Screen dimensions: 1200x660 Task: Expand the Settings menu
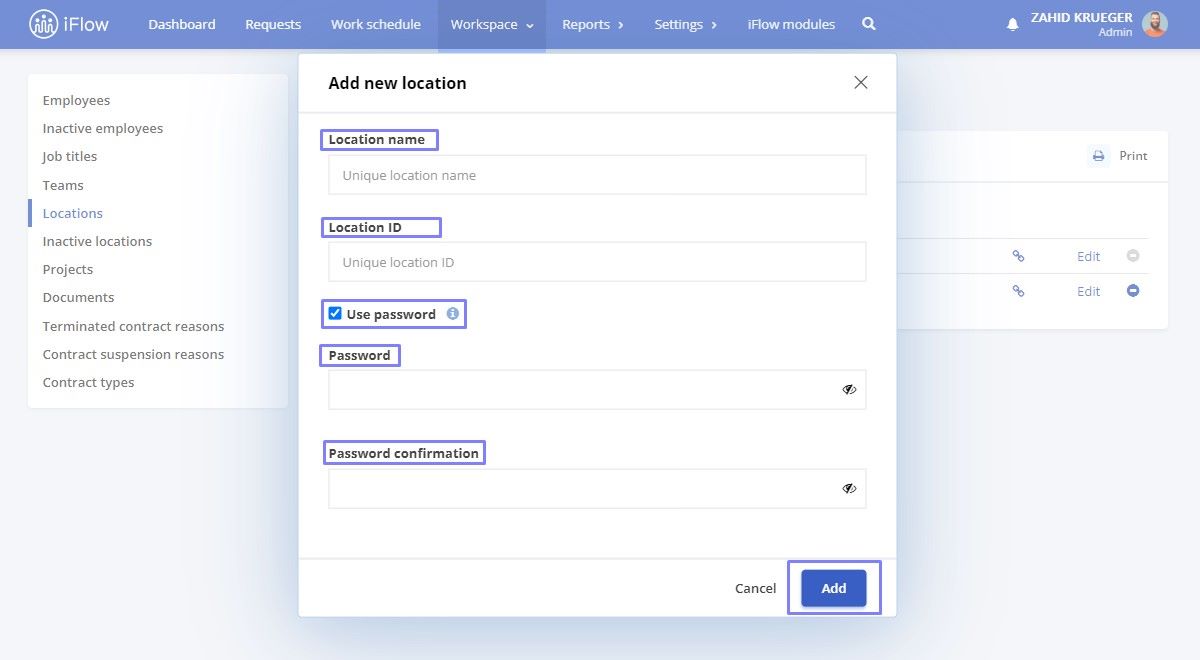(x=685, y=24)
